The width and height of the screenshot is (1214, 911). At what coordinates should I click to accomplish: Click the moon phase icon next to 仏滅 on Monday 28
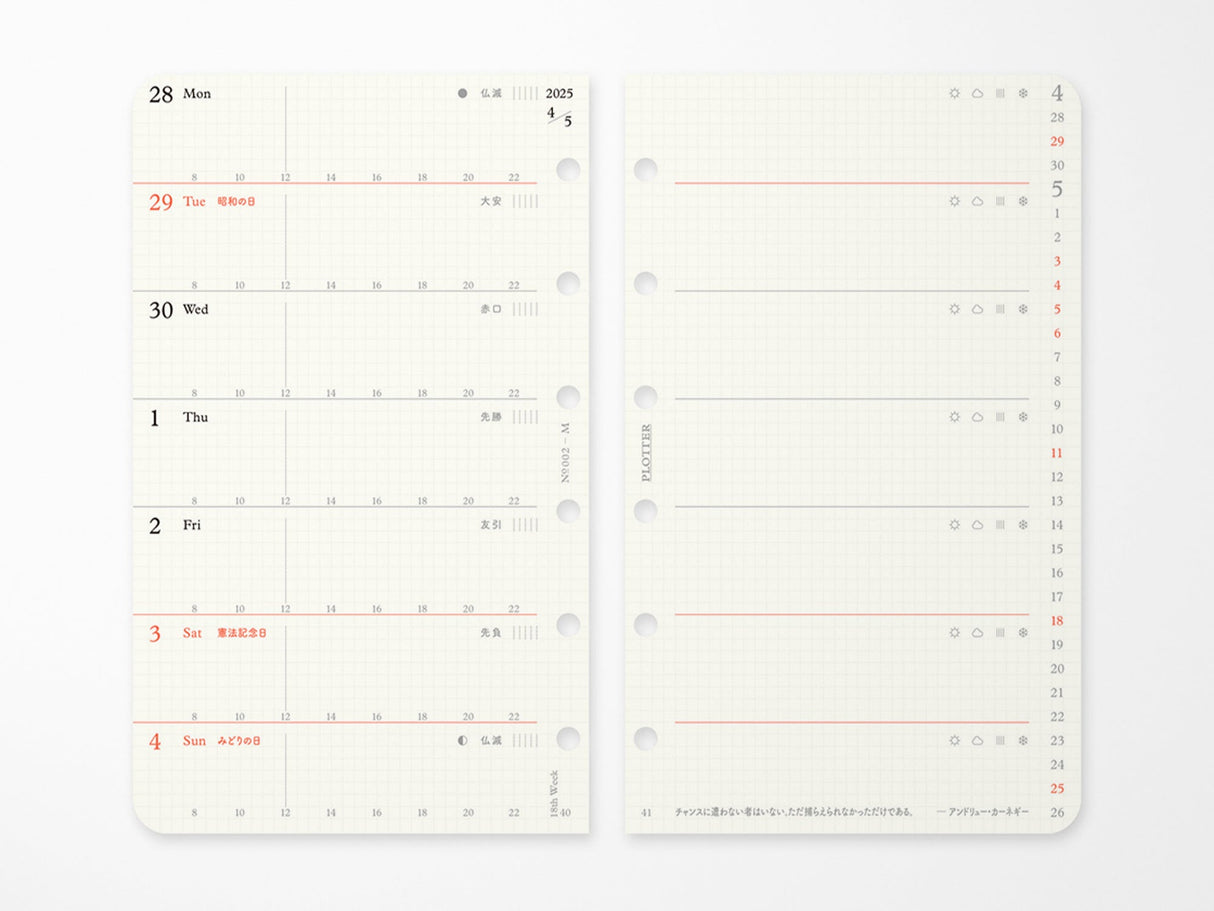pyautogui.click(x=460, y=93)
